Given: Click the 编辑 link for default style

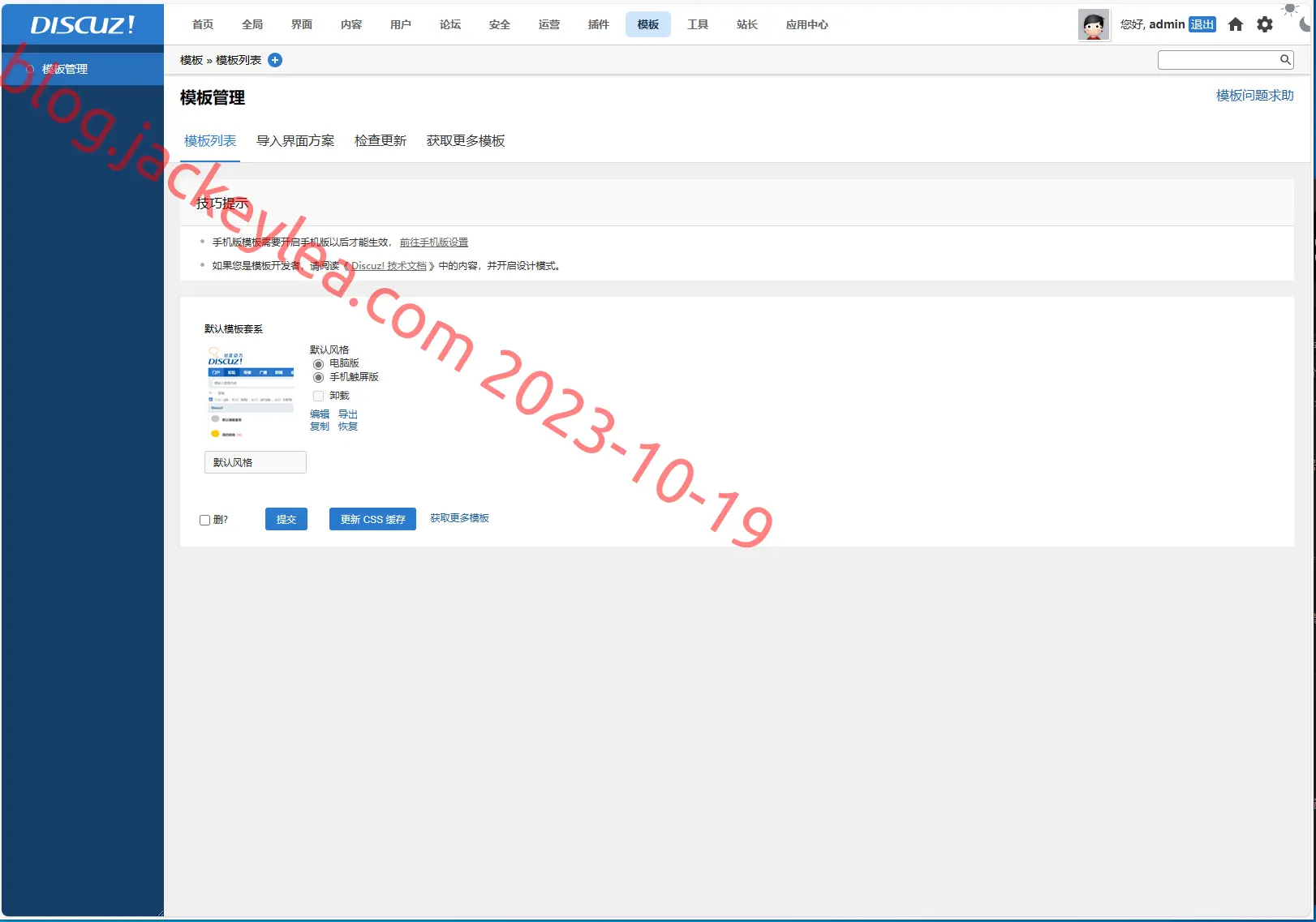Looking at the screenshot, I should [320, 414].
